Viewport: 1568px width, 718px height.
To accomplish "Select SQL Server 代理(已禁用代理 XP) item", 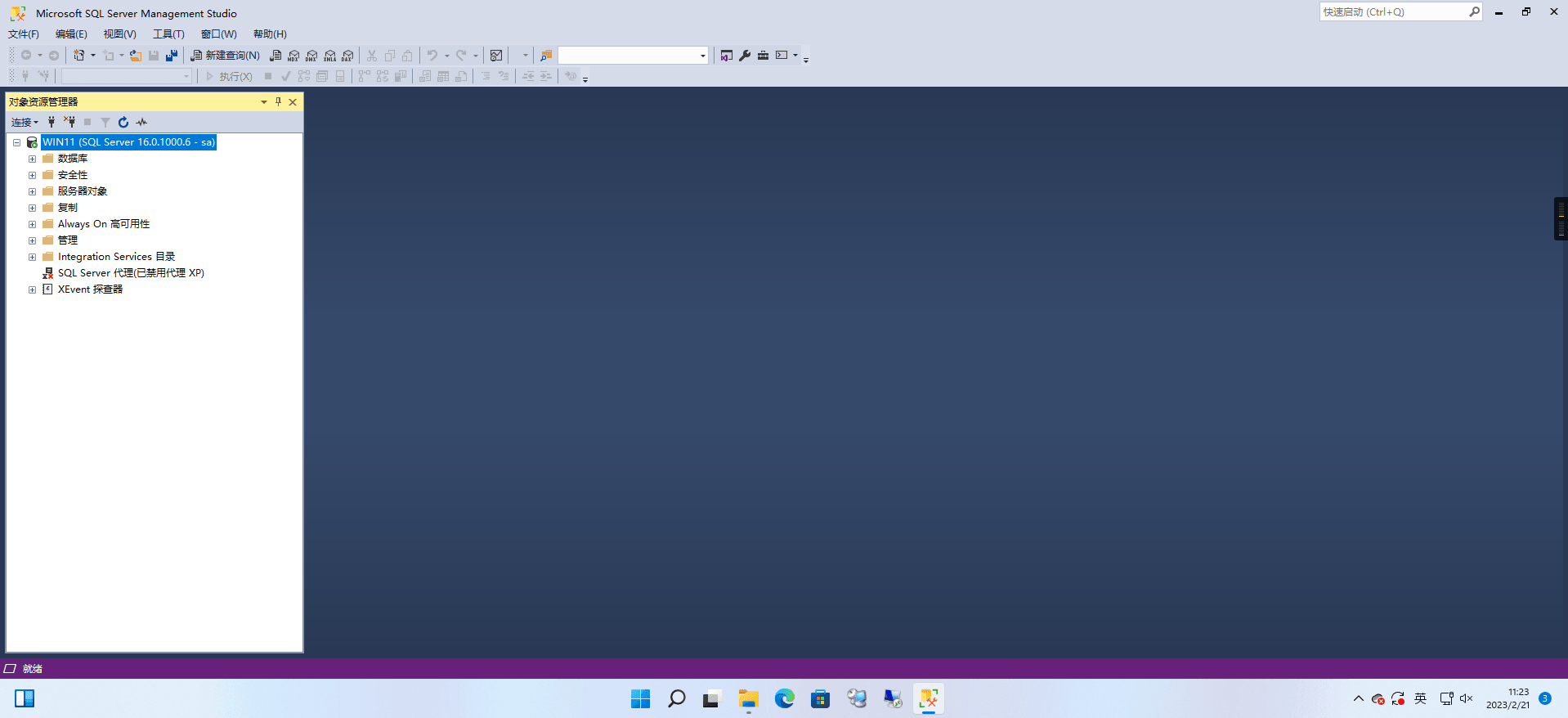I will click(x=131, y=273).
